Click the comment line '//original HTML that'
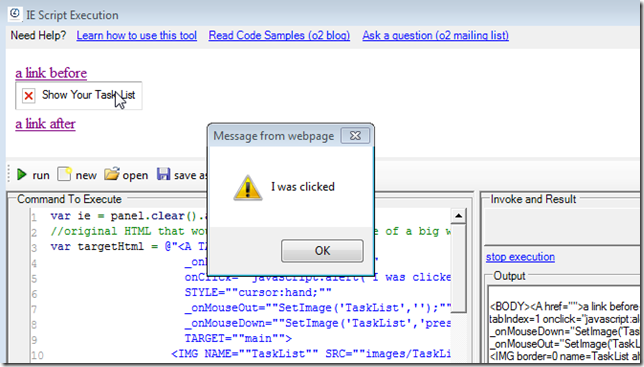Viewport: 644px width, 367px height. pyautogui.click(x=128, y=231)
